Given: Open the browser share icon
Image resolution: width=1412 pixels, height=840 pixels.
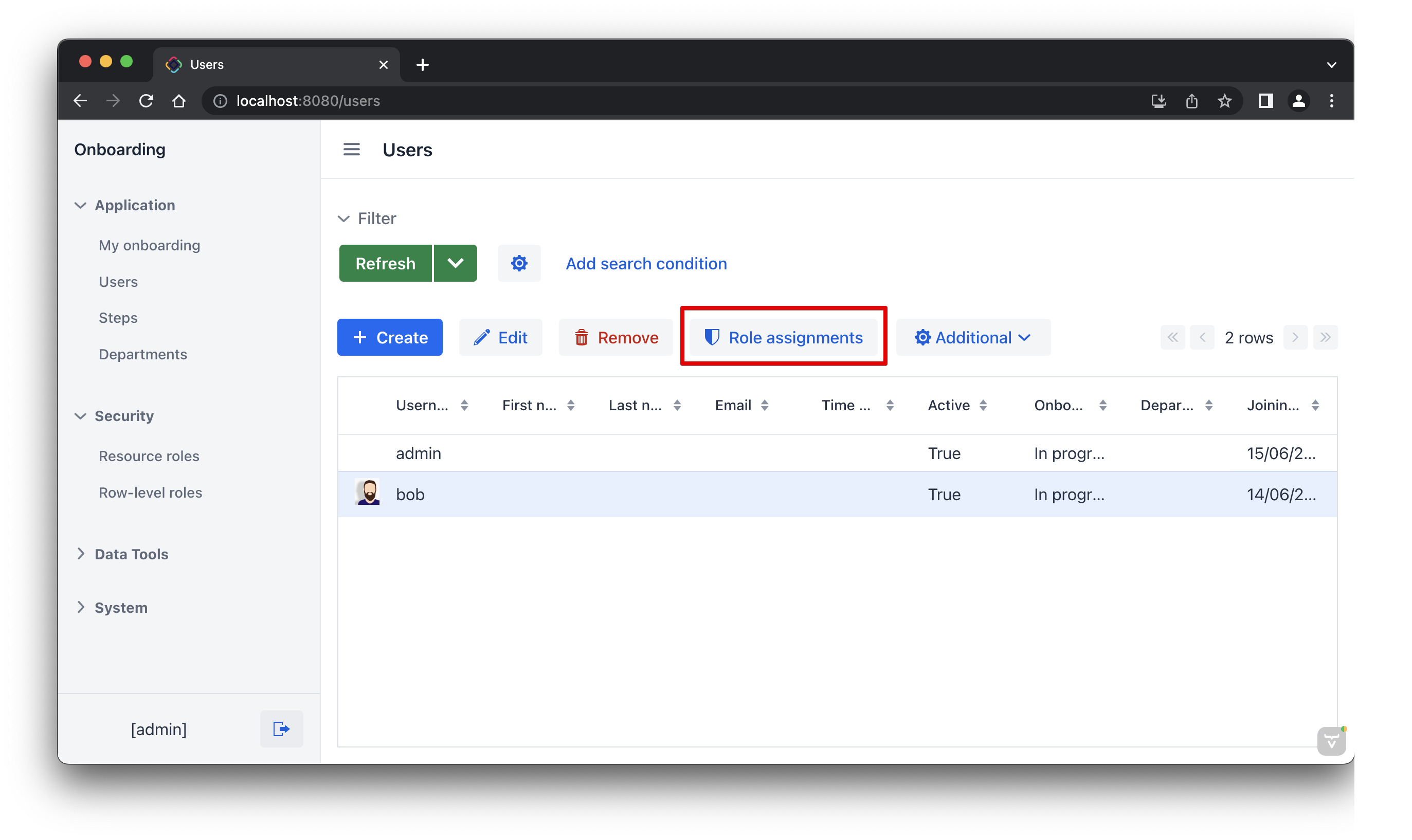Looking at the screenshot, I should [1191, 101].
